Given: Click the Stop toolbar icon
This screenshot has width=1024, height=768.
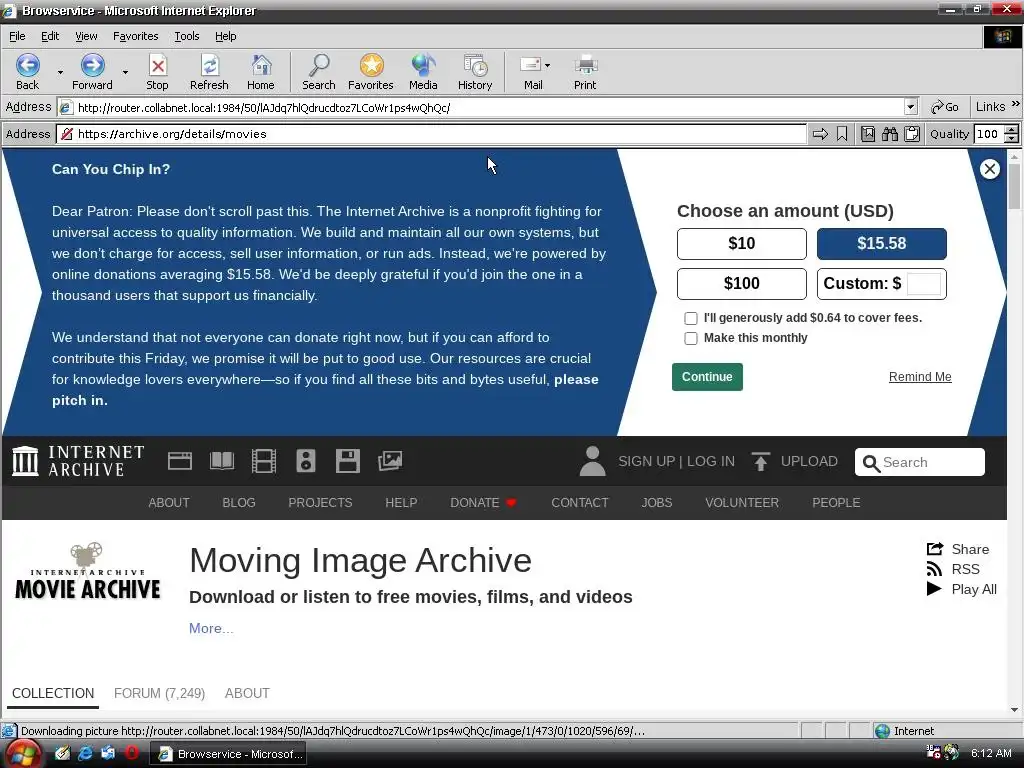Looking at the screenshot, I should pyautogui.click(x=157, y=72).
